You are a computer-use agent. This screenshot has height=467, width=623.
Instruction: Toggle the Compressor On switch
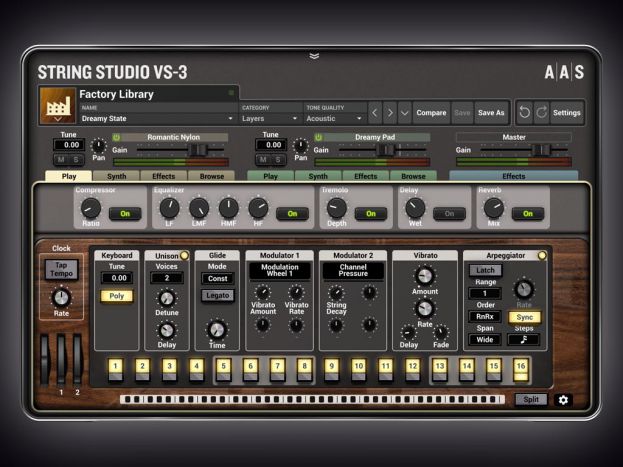point(125,214)
